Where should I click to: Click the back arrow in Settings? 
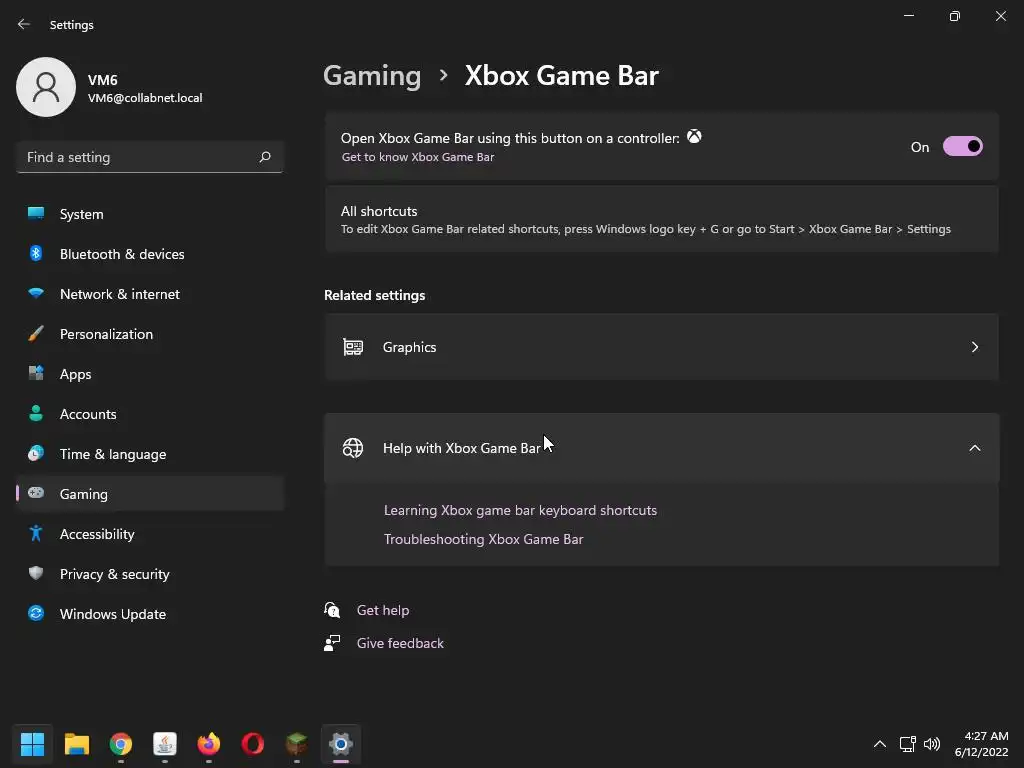tap(24, 24)
